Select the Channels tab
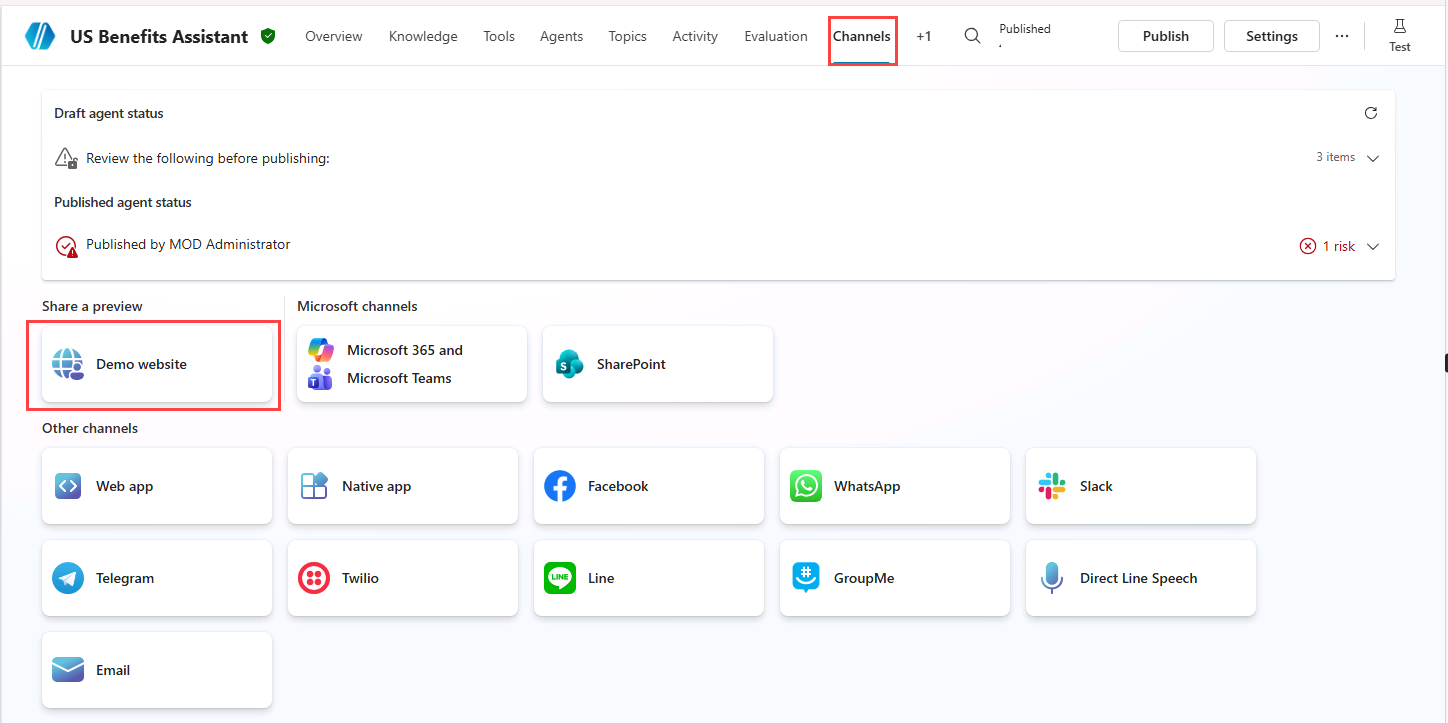This screenshot has height=723, width=1448. (862, 36)
